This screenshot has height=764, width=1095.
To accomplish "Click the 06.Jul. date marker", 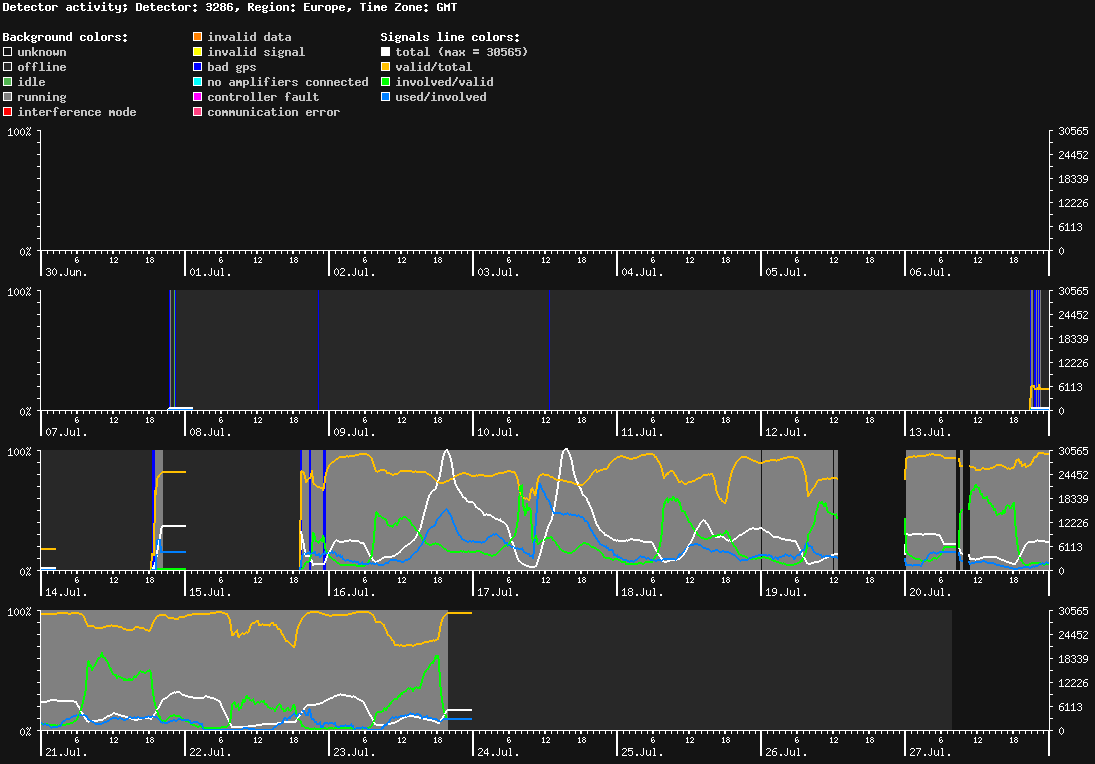I will [930, 272].
